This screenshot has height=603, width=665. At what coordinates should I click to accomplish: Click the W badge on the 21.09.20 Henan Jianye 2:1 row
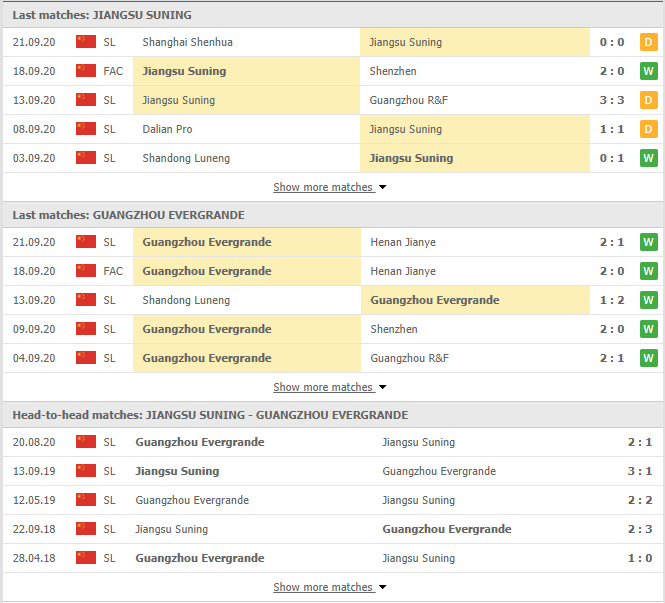pyautogui.click(x=648, y=242)
